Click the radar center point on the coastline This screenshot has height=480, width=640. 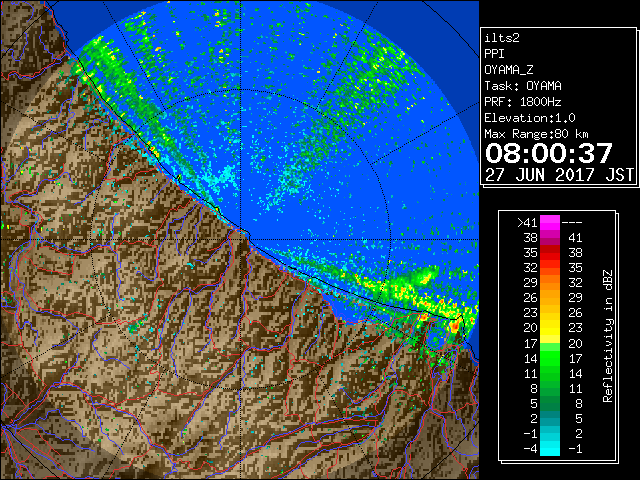241,239
